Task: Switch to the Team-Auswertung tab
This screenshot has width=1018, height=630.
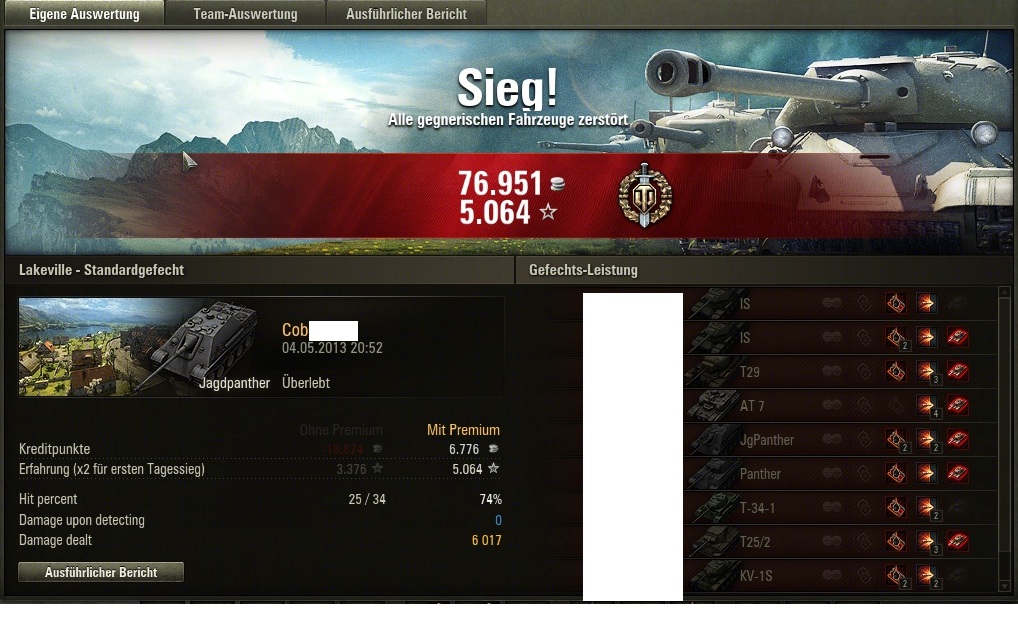Action: [x=245, y=14]
